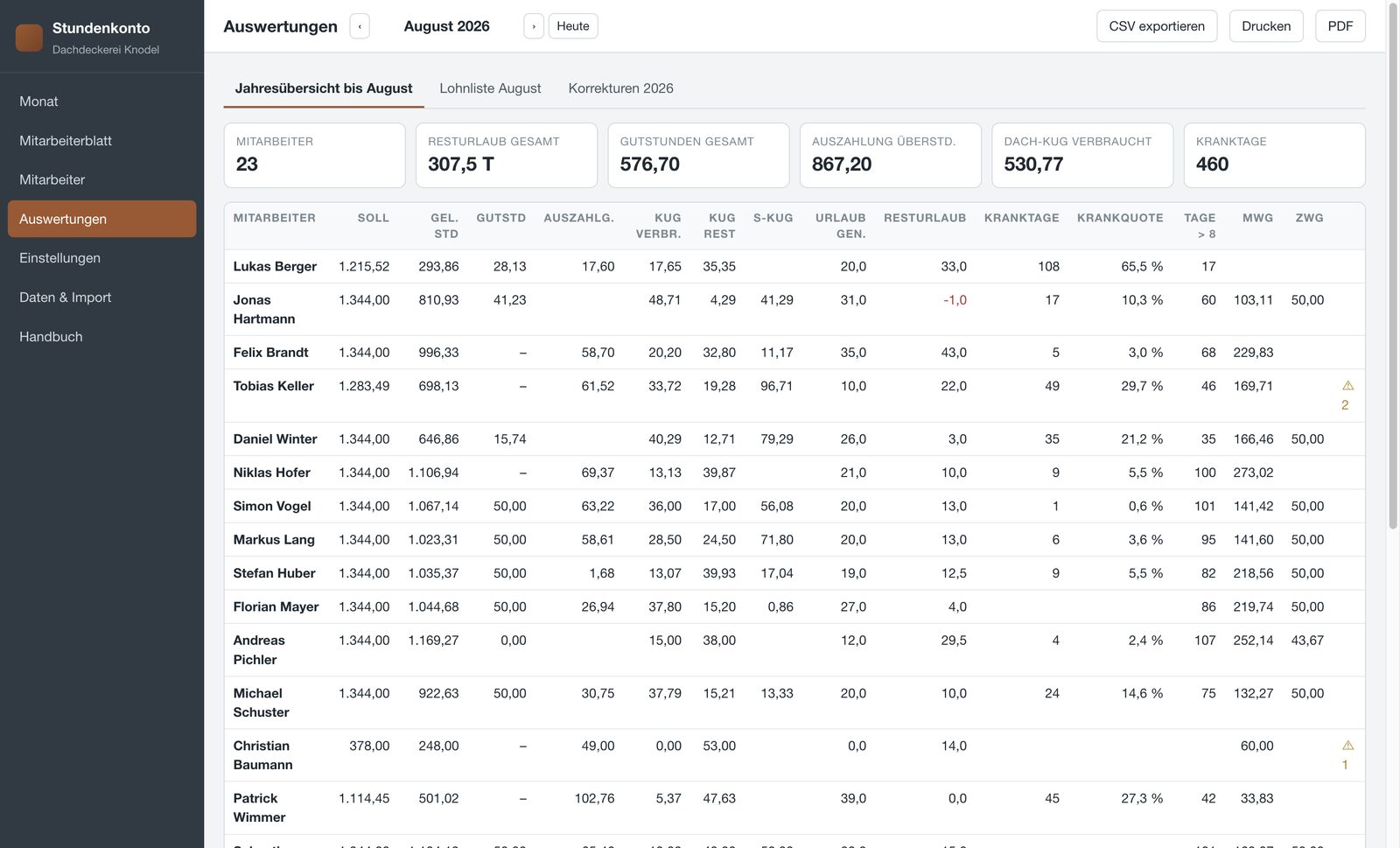Click the Mitarbeiter summary card showing 23
This screenshot has width=1400, height=848.
click(x=314, y=155)
